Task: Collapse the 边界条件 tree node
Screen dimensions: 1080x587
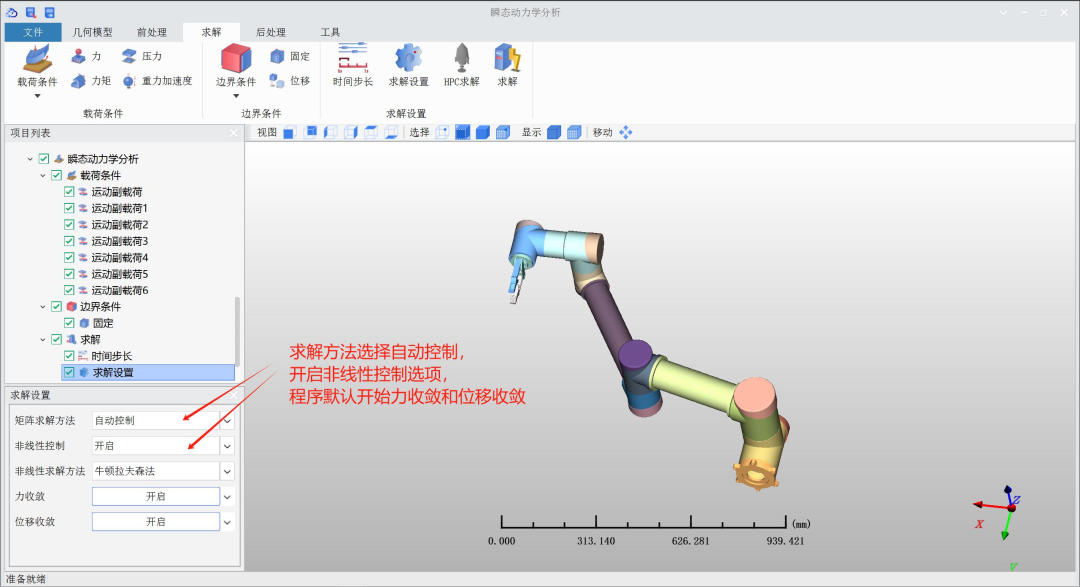Action: 43,307
